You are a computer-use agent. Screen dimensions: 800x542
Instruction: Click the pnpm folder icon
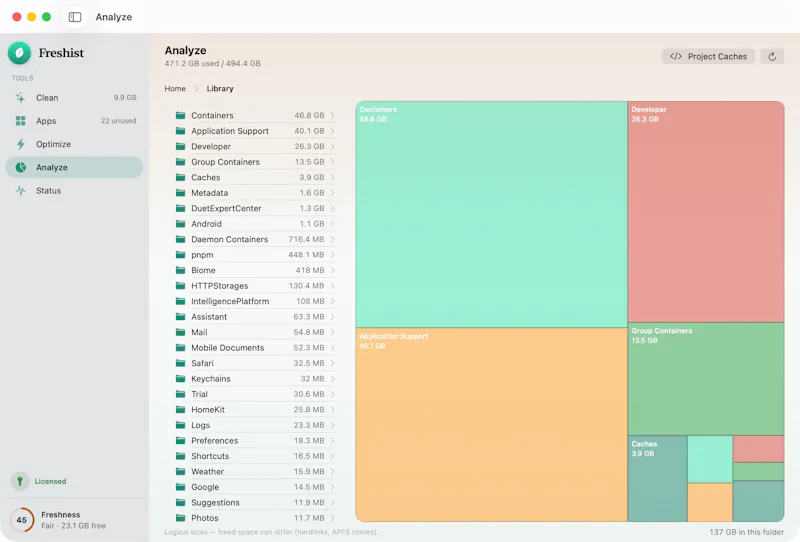pyautogui.click(x=180, y=255)
